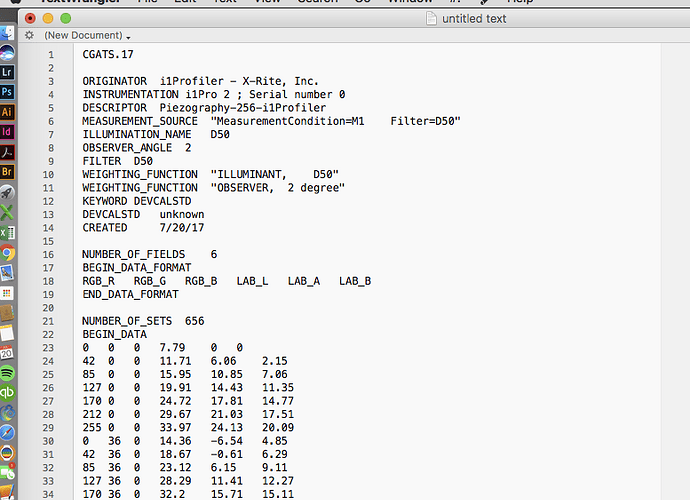Viewport: 690px width, 500px height.
Task: Click 'MEASUREMENT_SOURCE' on line 6
Action: (x=140, y=121)
